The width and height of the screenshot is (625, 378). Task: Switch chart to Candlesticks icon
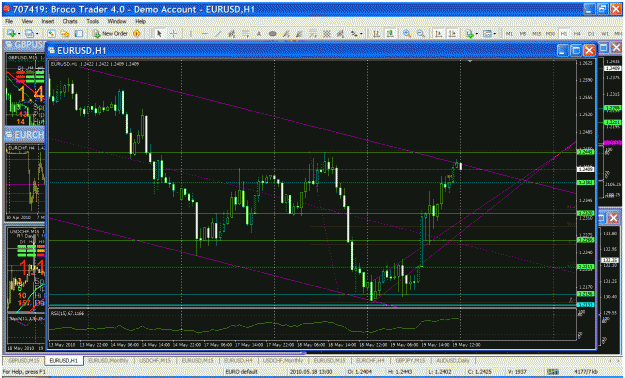click(390, 33)
